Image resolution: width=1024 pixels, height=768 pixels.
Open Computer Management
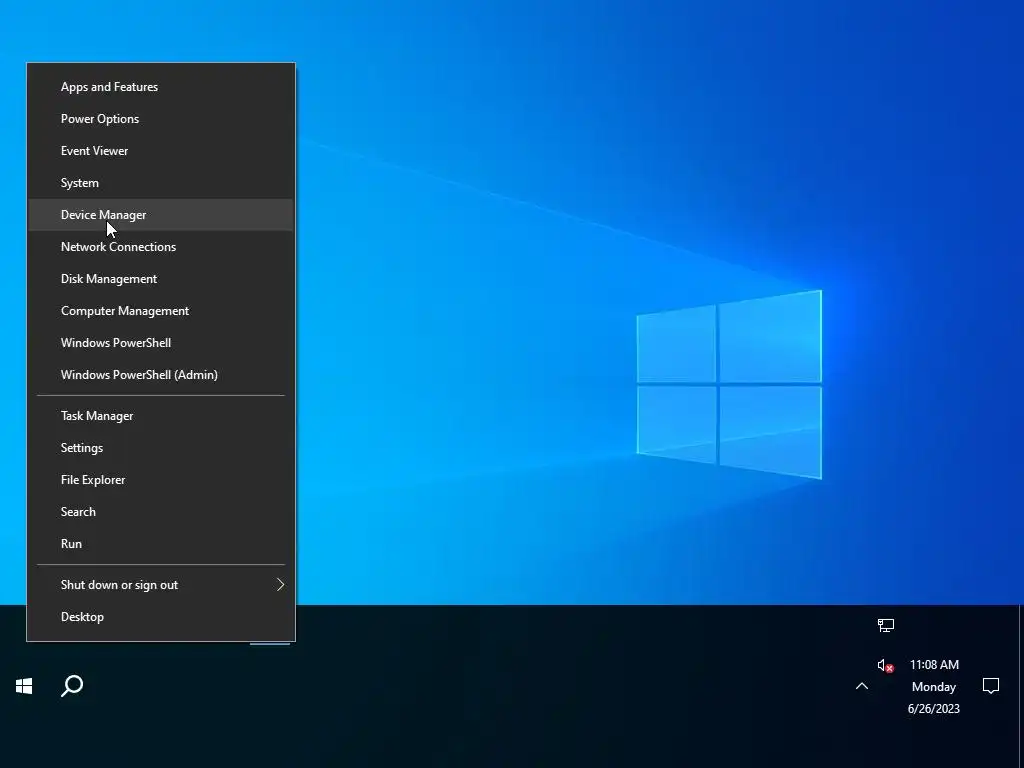(161, 311)
